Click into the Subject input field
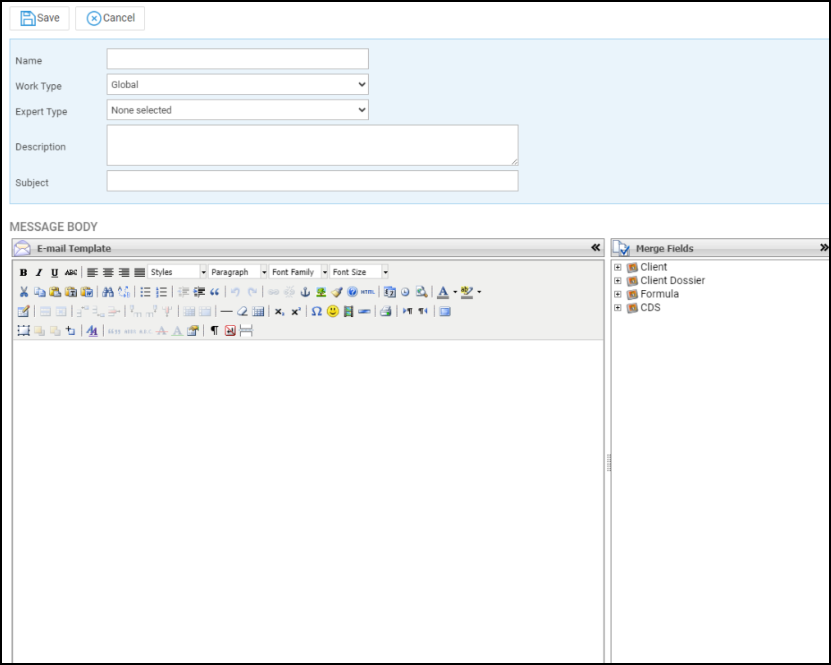The height and width of the screenshot is (665, 831). (312, 181)
